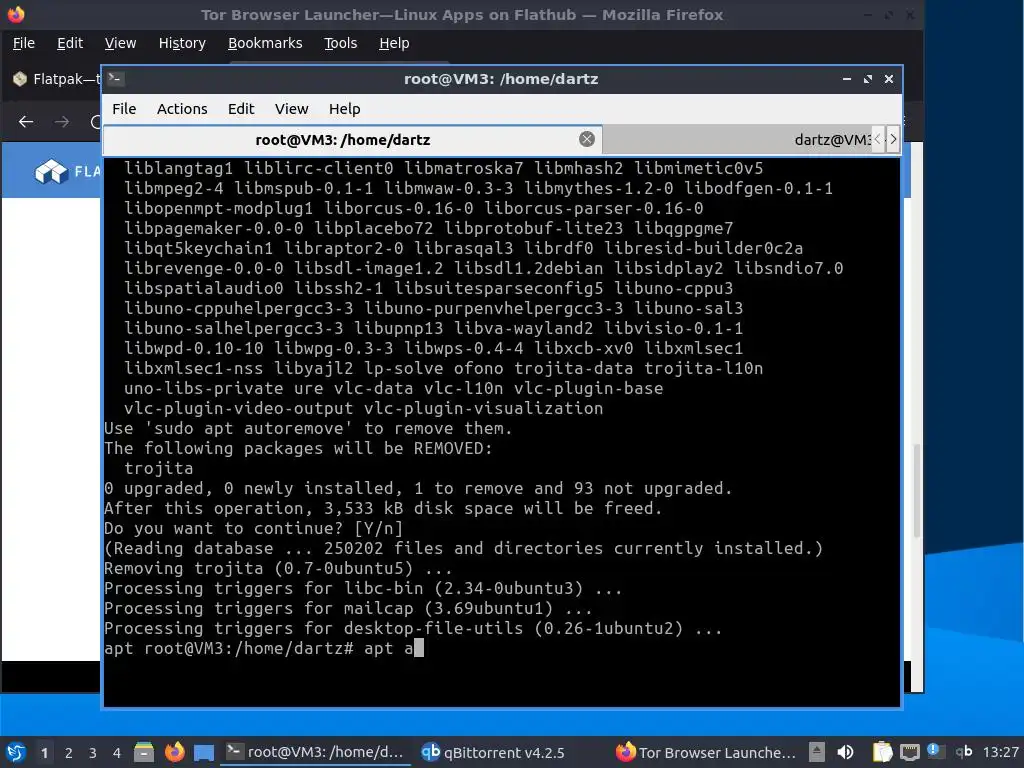Select the Flatpak tab in Firefox

[56, 79]
